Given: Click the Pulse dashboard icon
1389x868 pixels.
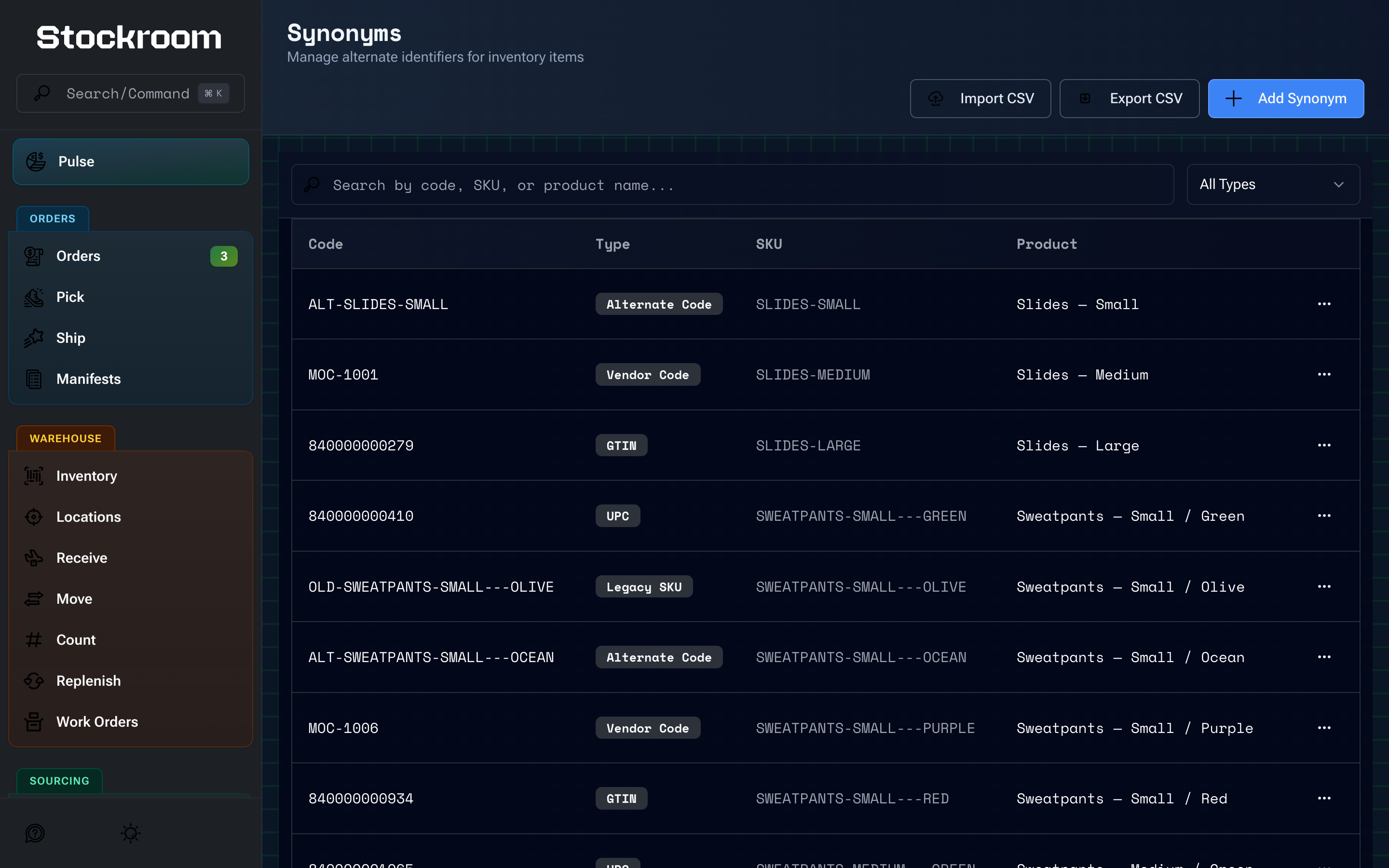Looking at the screenshot, I should (x=36, y=162).
